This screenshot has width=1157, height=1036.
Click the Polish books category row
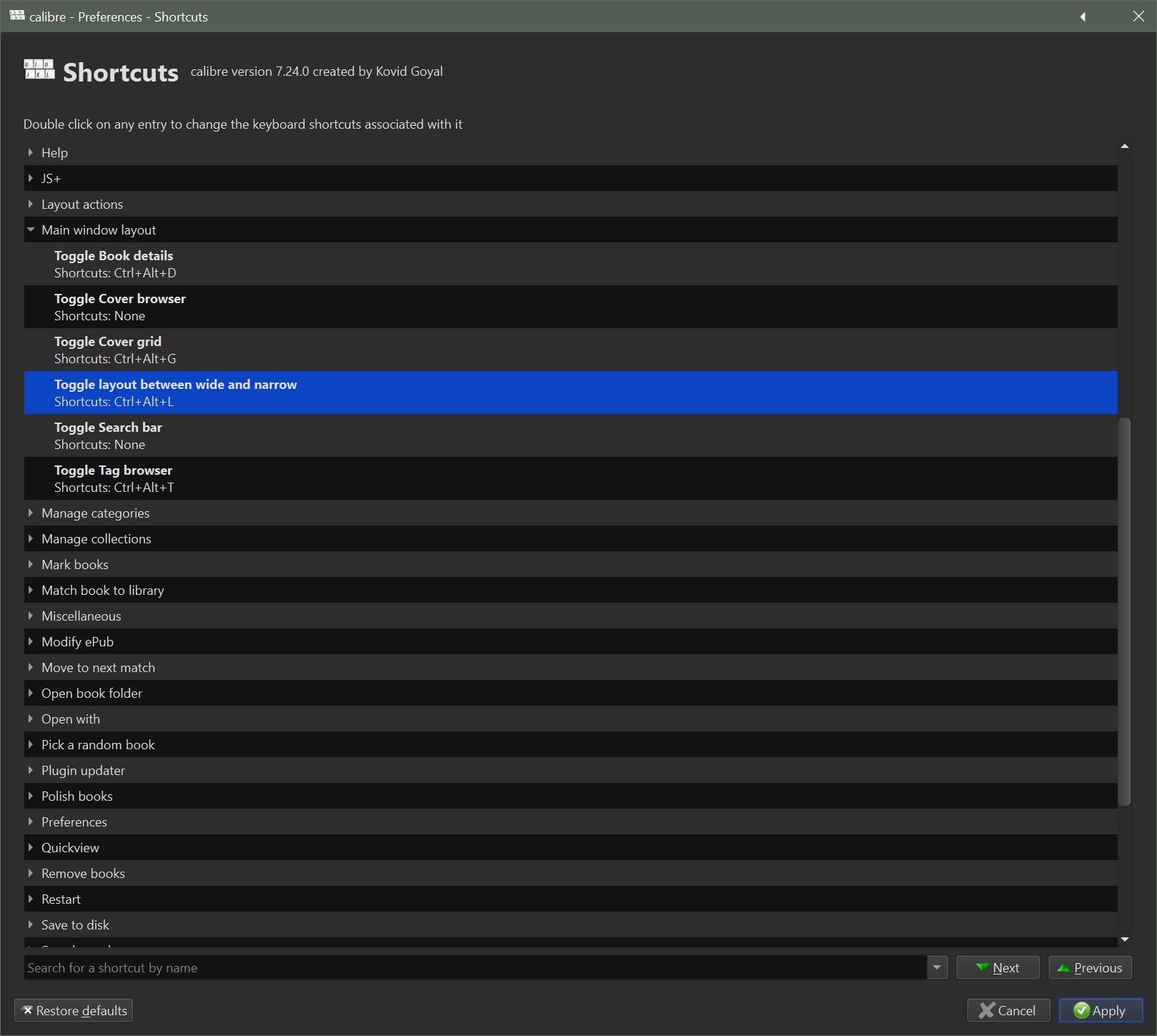(77, 796)
